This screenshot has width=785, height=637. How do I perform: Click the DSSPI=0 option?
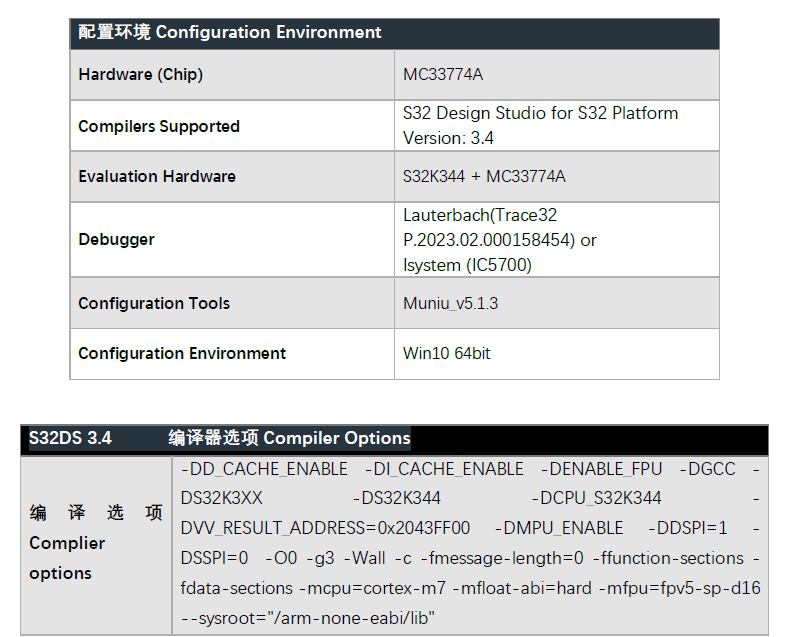click(x=214, y=558)
